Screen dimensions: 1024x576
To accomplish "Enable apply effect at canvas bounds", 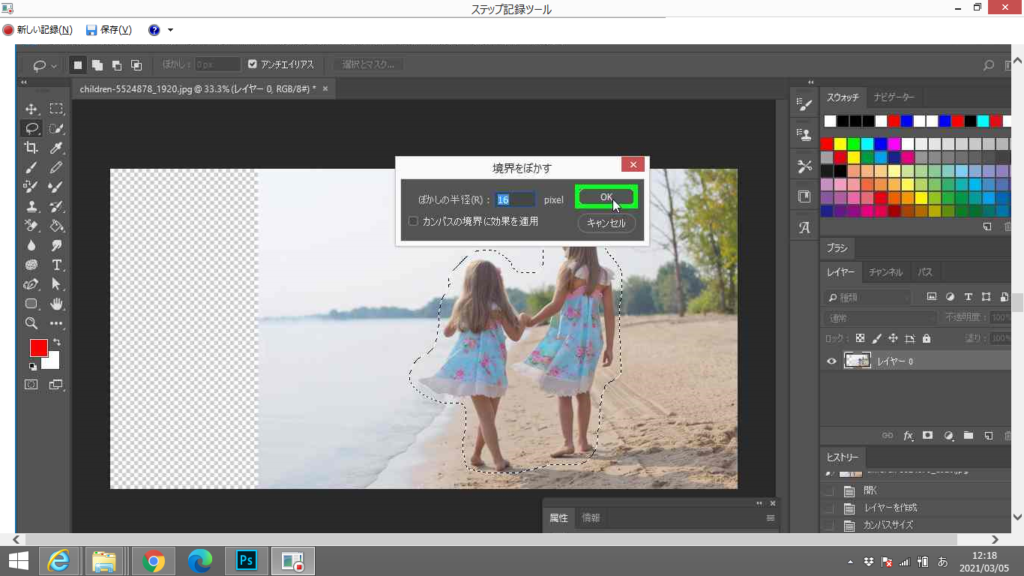I will click(413, 221).
